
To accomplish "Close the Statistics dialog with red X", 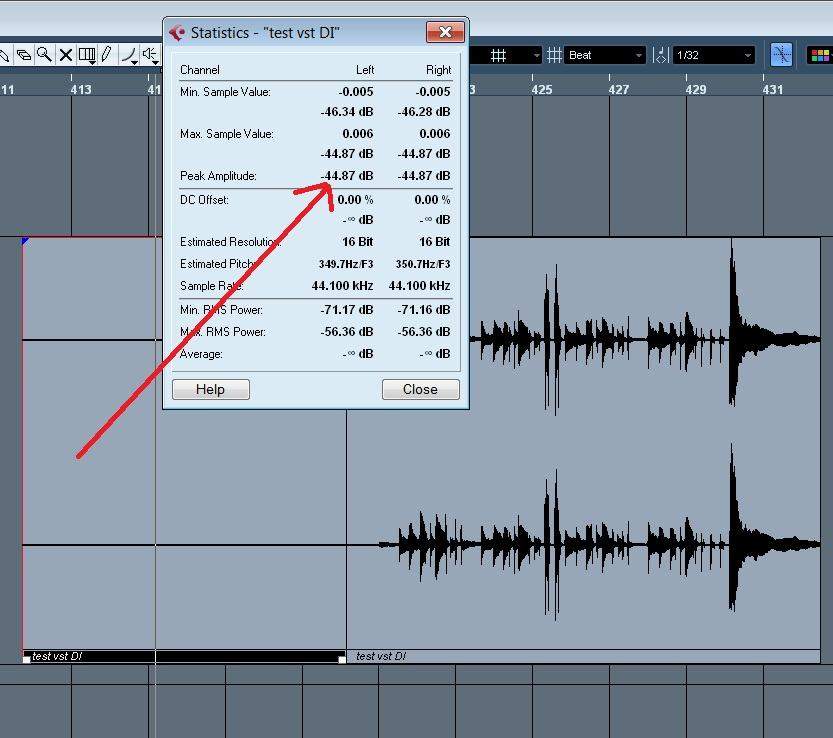I will [444, 32].
